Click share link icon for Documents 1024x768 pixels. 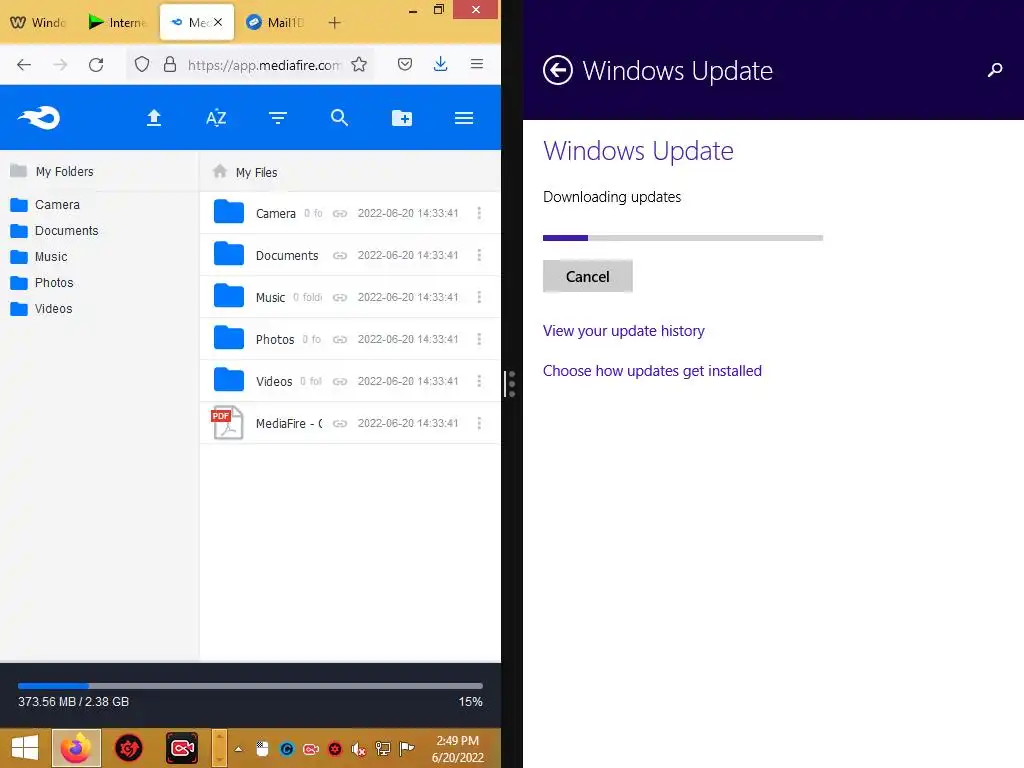tap(340, 255)
